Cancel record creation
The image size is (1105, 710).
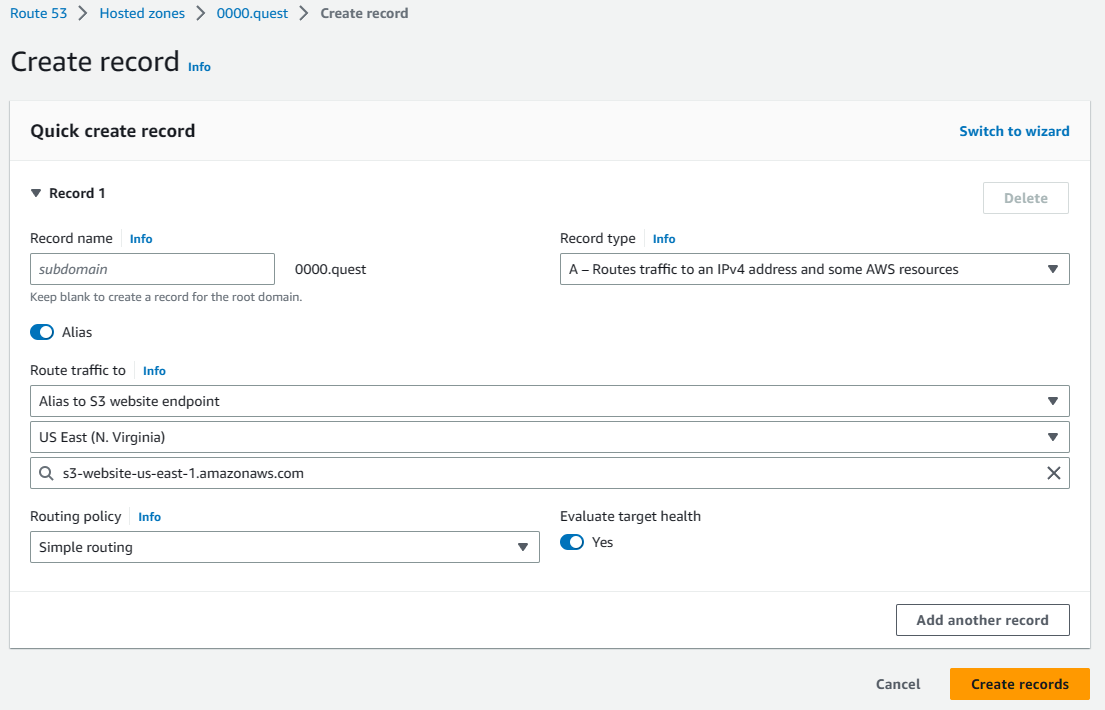click(x=897, y=684)
